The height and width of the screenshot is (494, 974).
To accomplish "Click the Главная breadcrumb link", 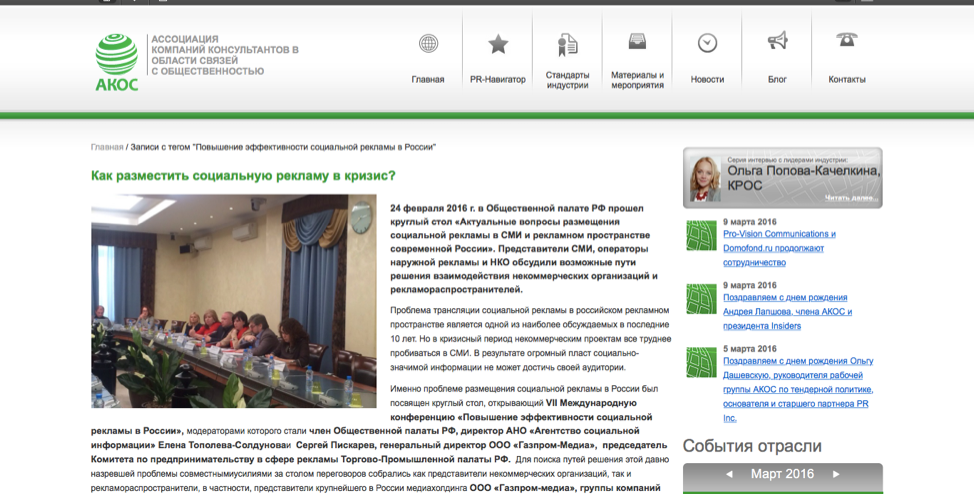I will [x=107, y=147].
